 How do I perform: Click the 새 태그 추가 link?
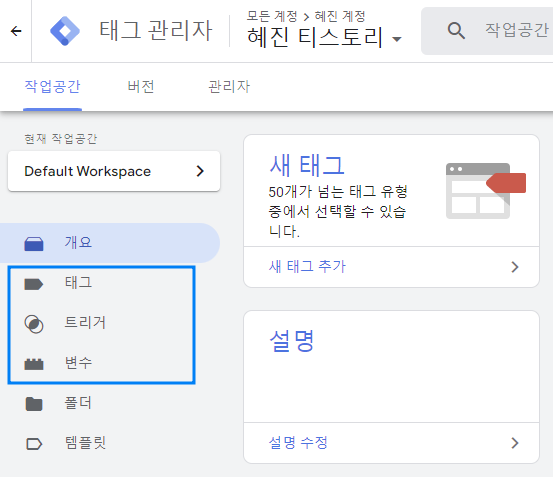click(x=307, y=267)
